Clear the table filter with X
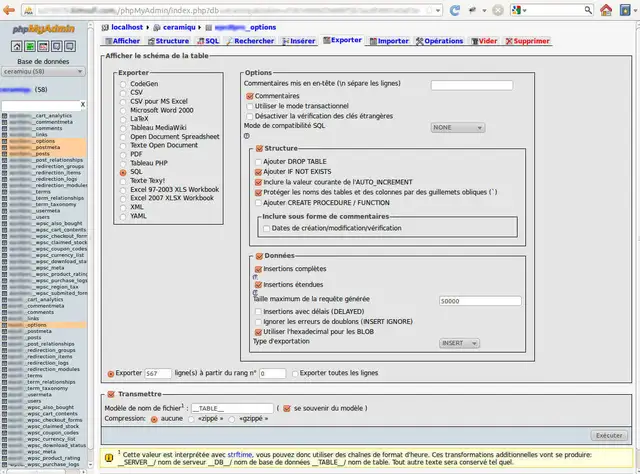 pyautogui.click(x=82, y=105)
